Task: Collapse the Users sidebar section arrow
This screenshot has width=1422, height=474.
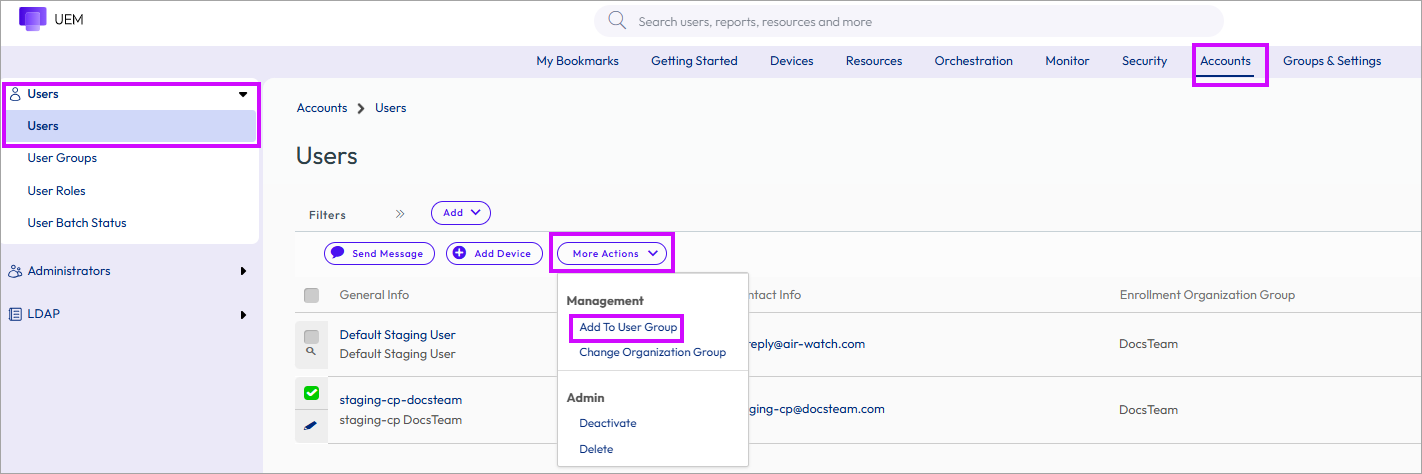Action: (243, 94)
